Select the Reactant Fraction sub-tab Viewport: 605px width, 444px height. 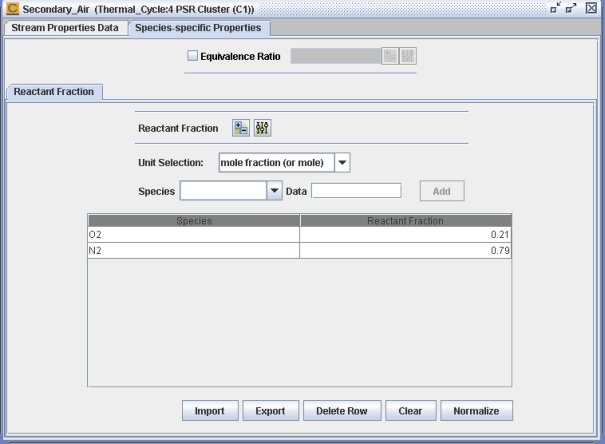tap(54, 92)
